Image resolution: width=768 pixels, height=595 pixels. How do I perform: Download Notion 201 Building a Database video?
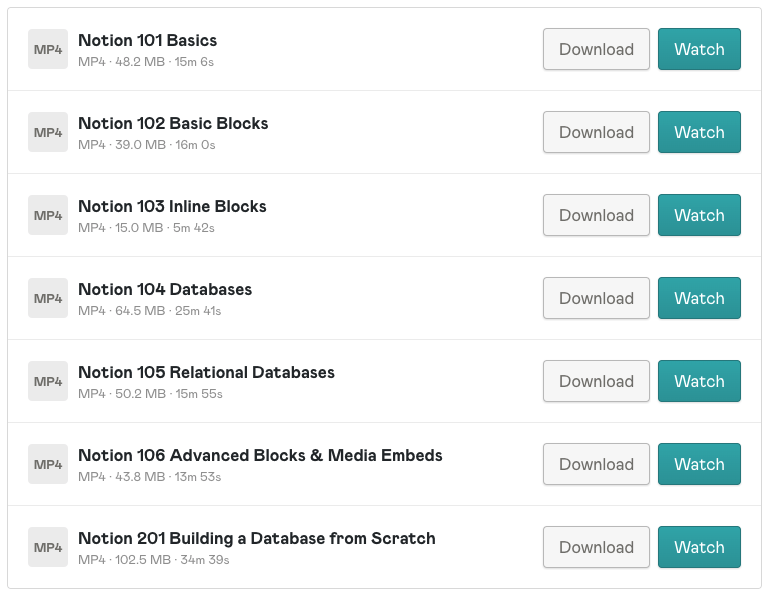point(596,547)
